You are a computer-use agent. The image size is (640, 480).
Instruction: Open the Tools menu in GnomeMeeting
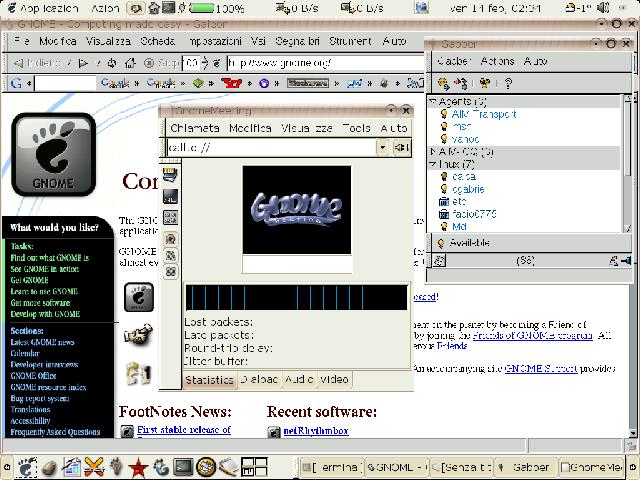point(356,128)
